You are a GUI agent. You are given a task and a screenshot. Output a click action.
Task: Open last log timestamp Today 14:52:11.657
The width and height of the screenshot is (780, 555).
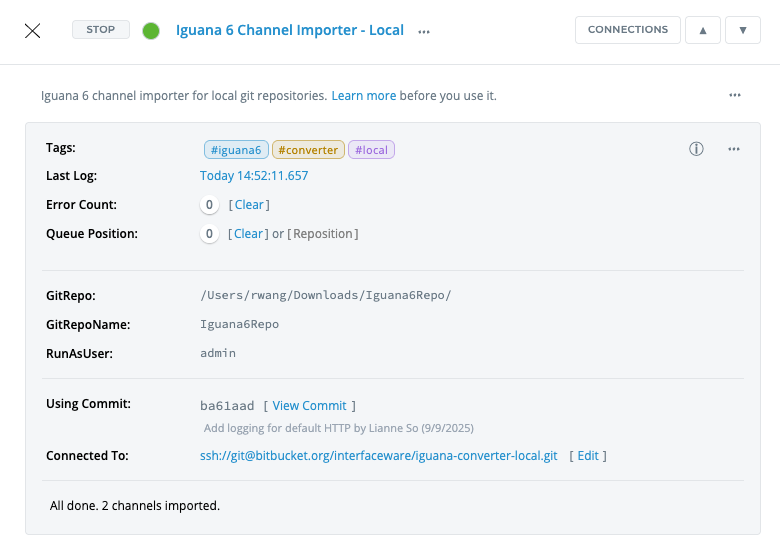(254, 176)
